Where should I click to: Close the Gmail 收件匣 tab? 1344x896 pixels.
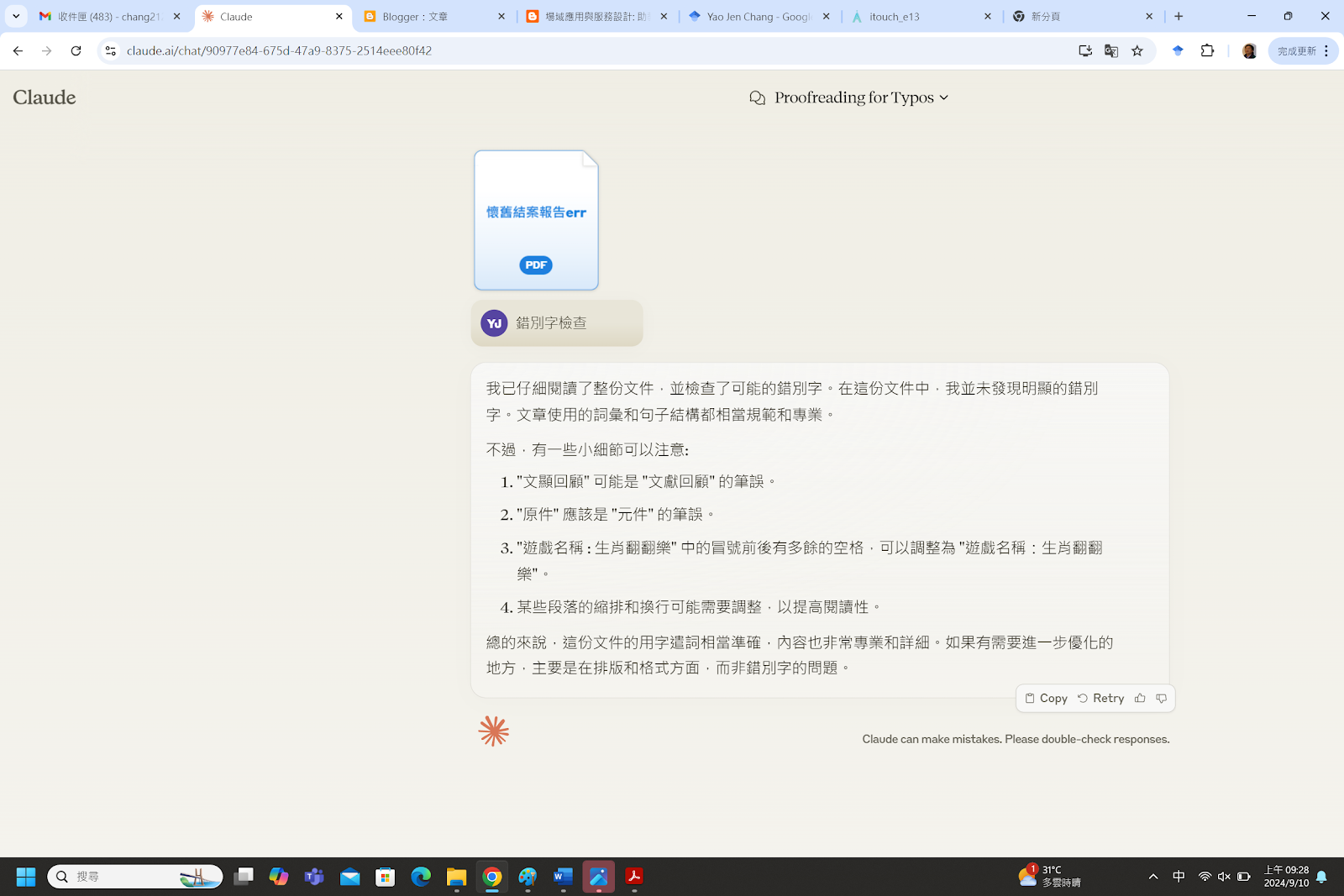tap(176, 17)
